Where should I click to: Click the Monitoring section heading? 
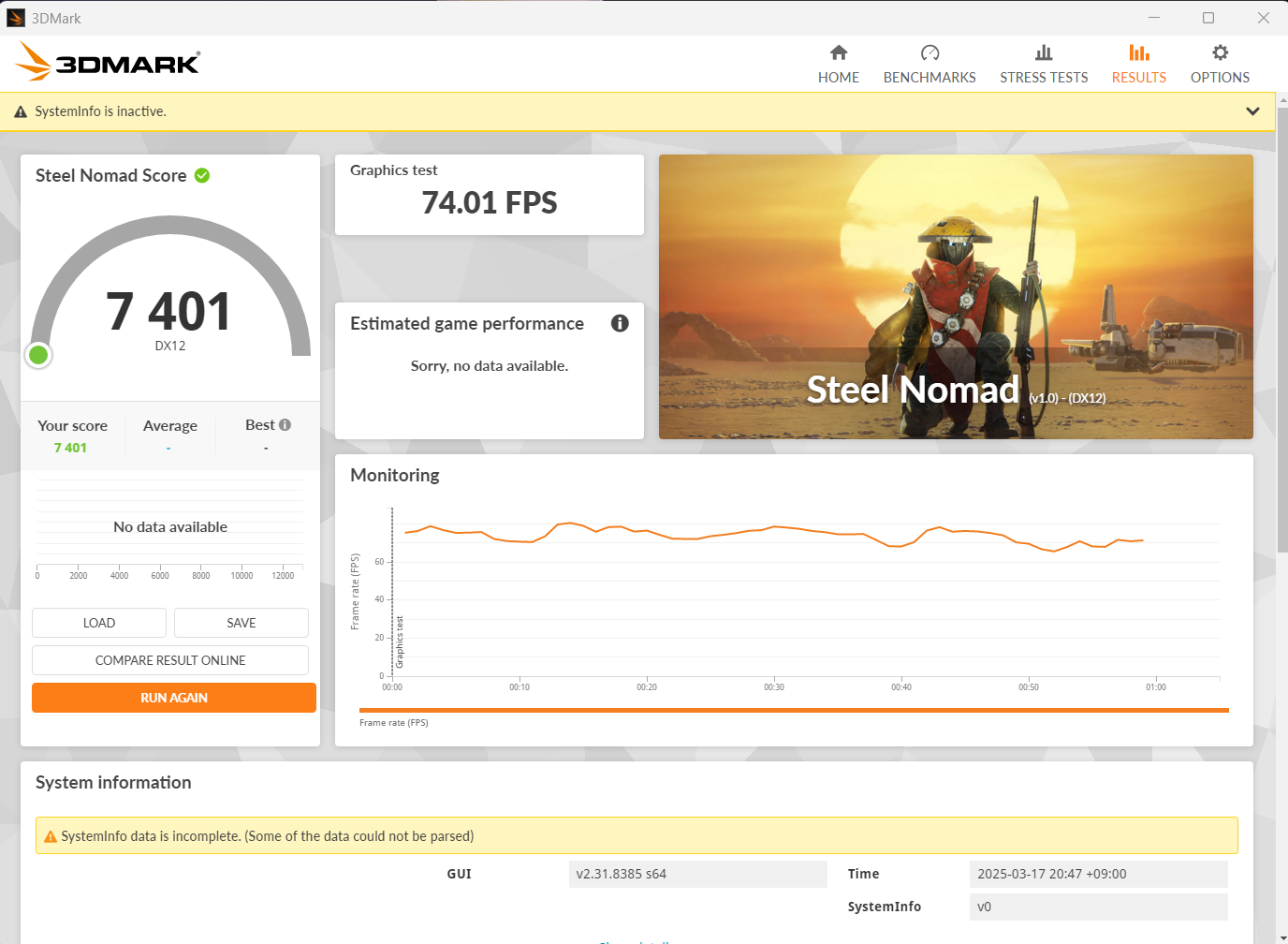395,475
